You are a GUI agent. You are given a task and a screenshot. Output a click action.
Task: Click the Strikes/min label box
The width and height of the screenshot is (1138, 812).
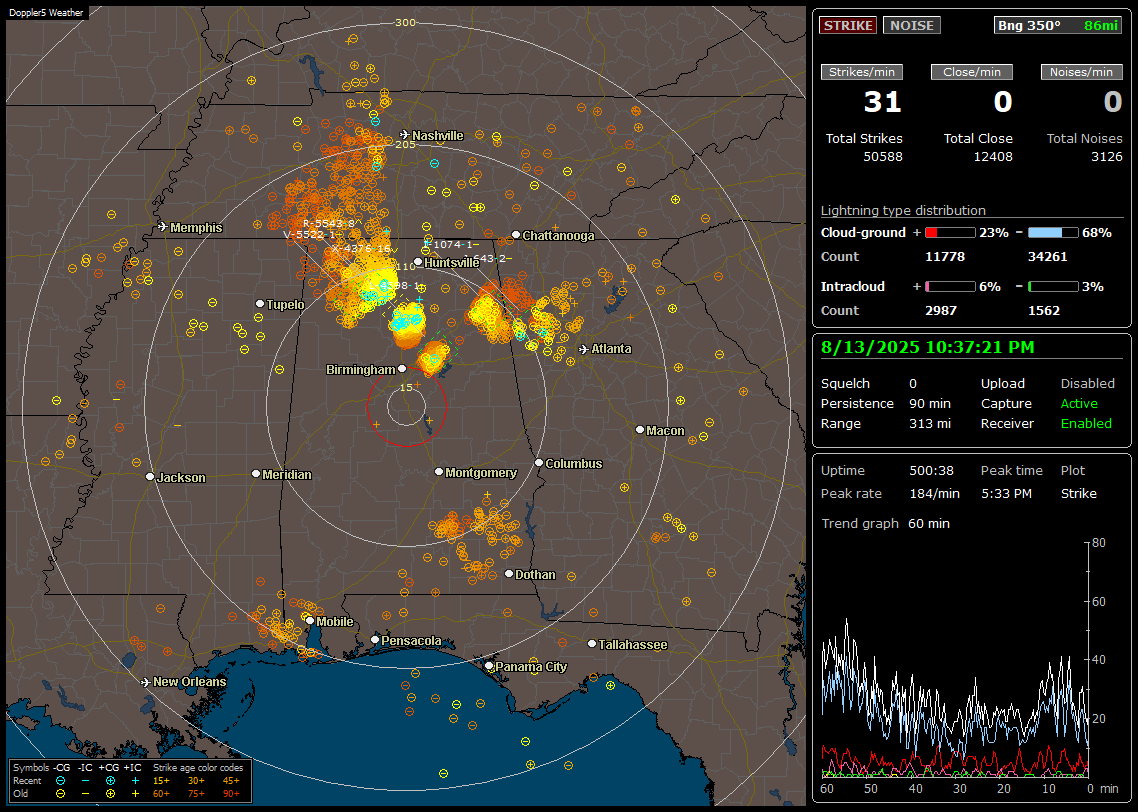[x=861, y=72]
